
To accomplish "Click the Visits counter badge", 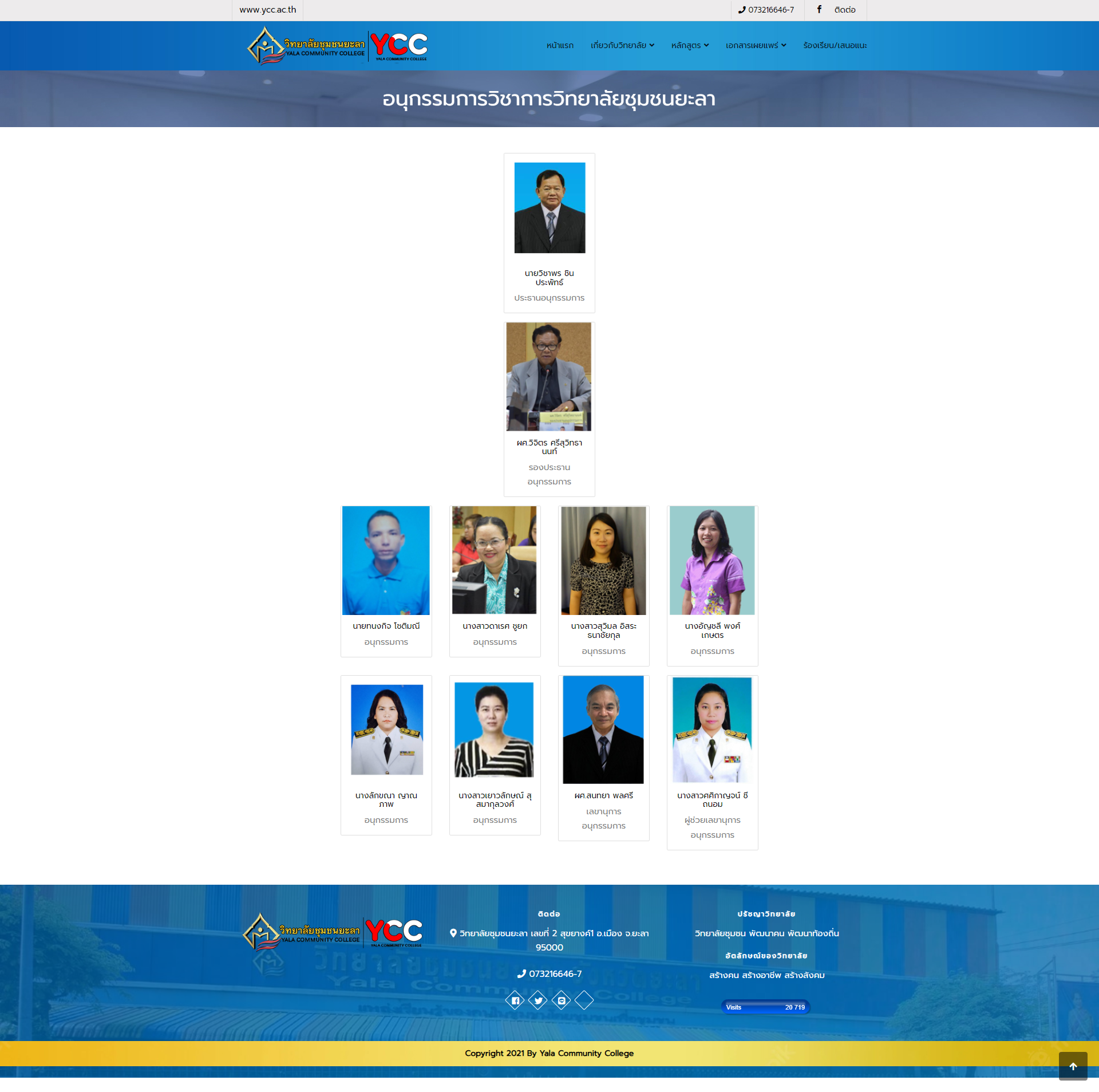I will click(x=765, y=1007).
